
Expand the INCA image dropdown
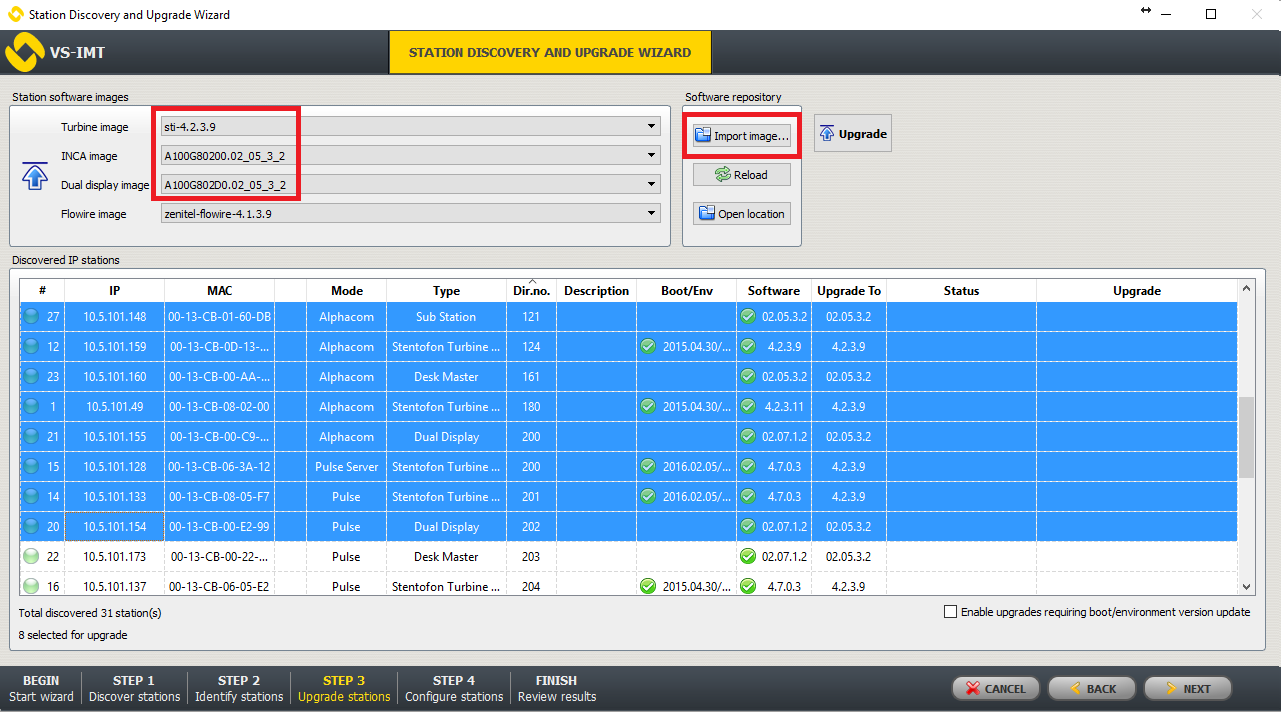click(651, 156)
